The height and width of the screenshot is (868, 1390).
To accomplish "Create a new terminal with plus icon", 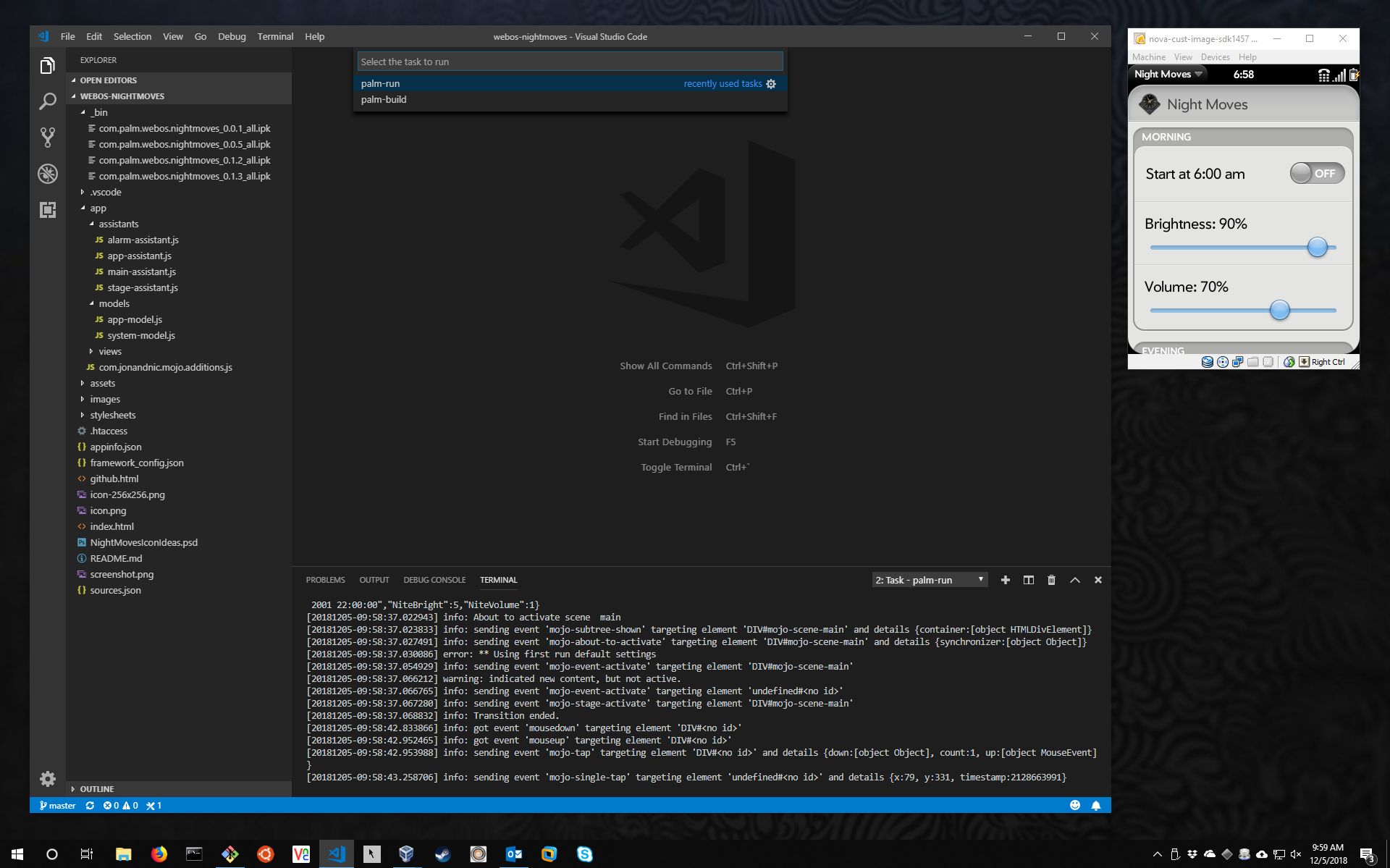I will pos(1005,580).
